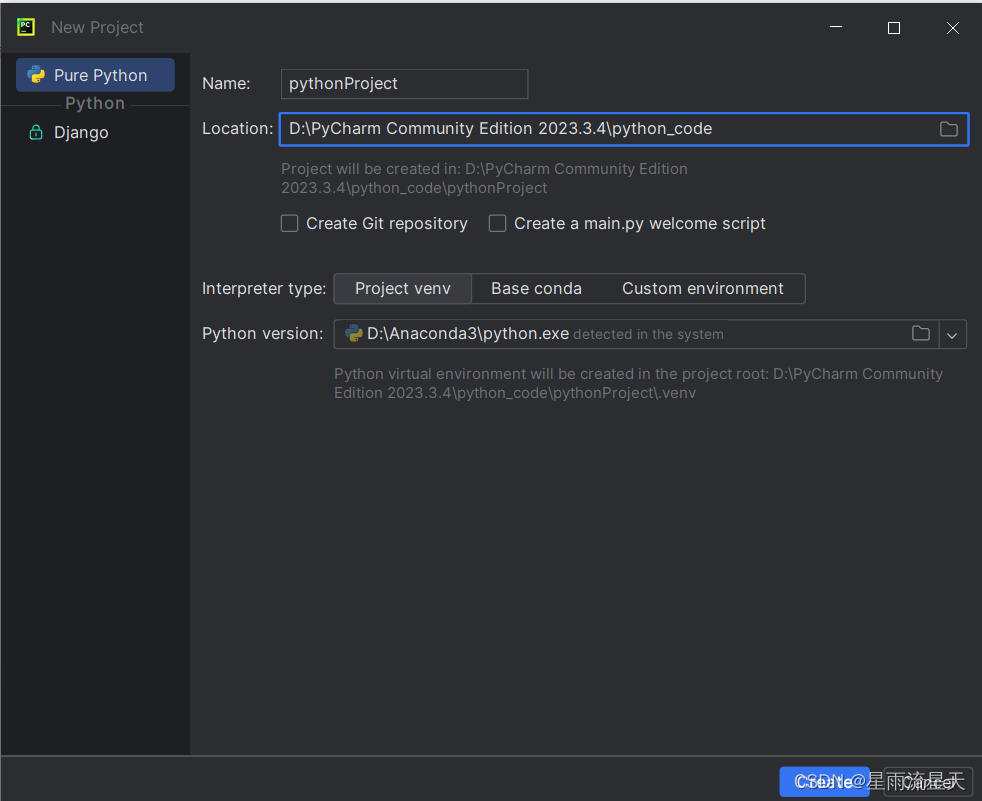
Task: Click the virtual environment location hint text
Action: (638, 383)
